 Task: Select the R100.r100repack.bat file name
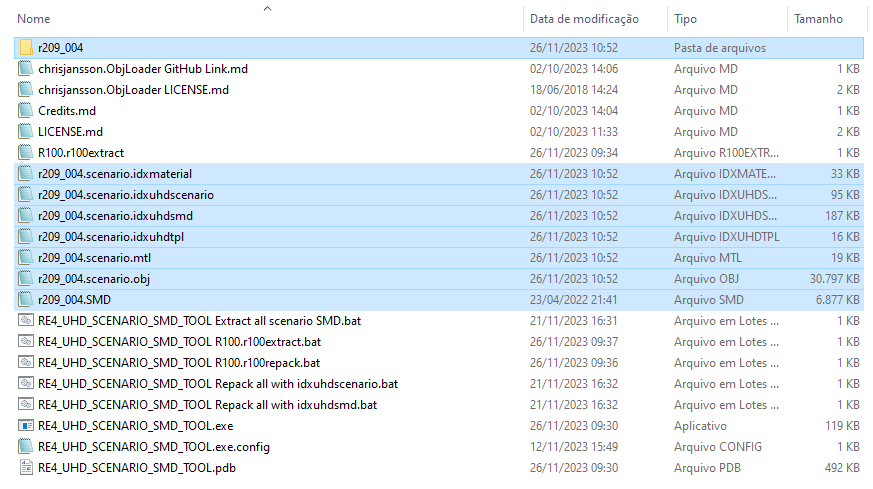pyautogui.click(x=179, y=363)
